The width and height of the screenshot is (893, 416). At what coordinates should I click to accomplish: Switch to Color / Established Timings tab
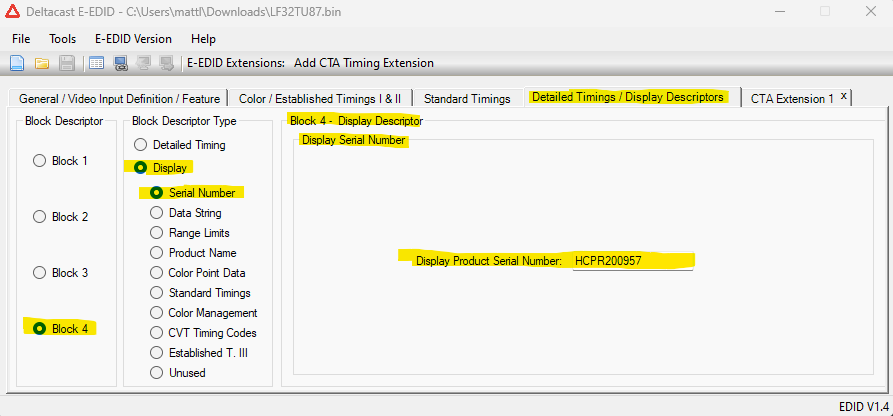(320, 99)
